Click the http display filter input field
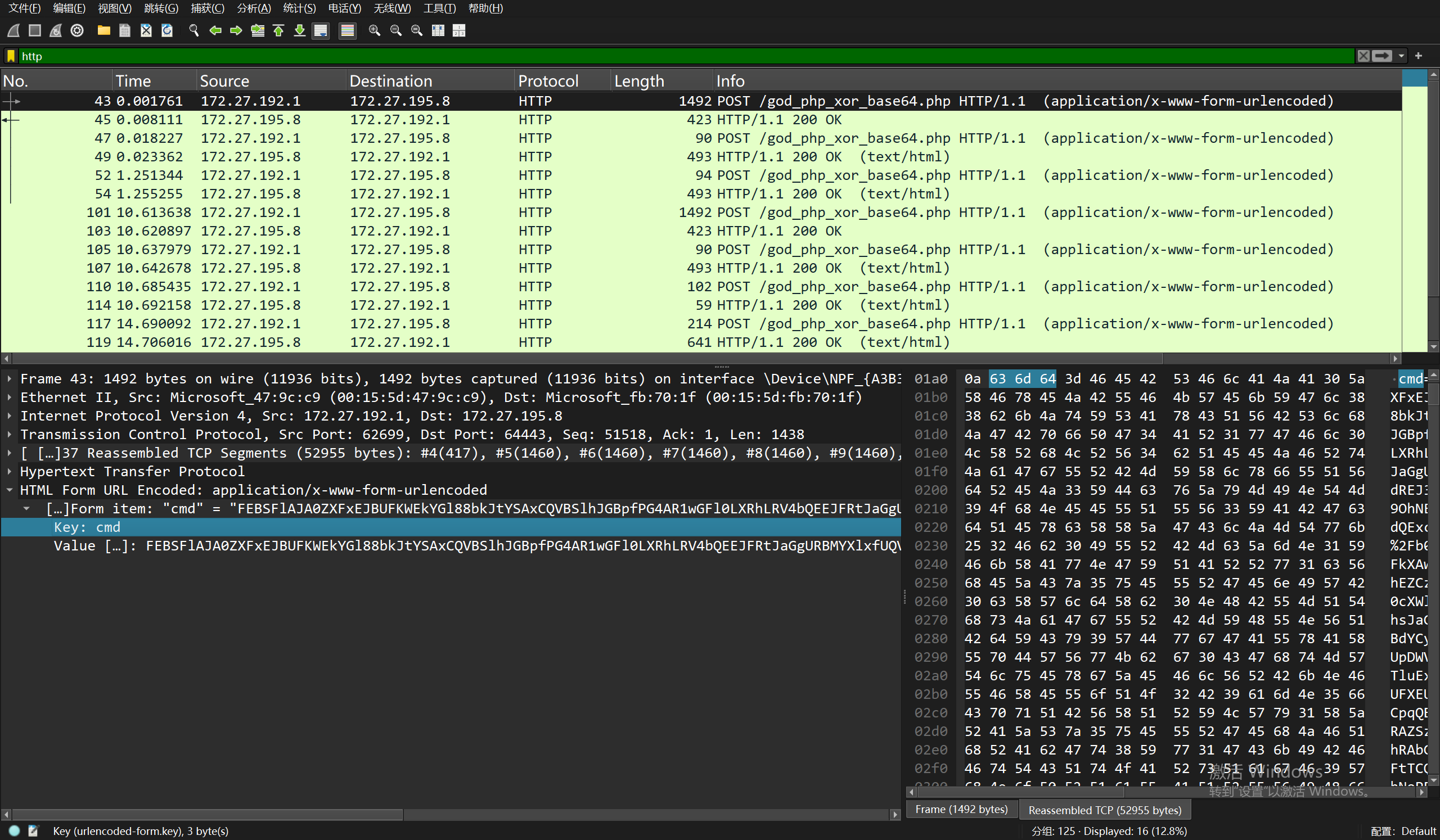Image resolution: width=1440 pixels, height=840 pixels. point(686,56)
